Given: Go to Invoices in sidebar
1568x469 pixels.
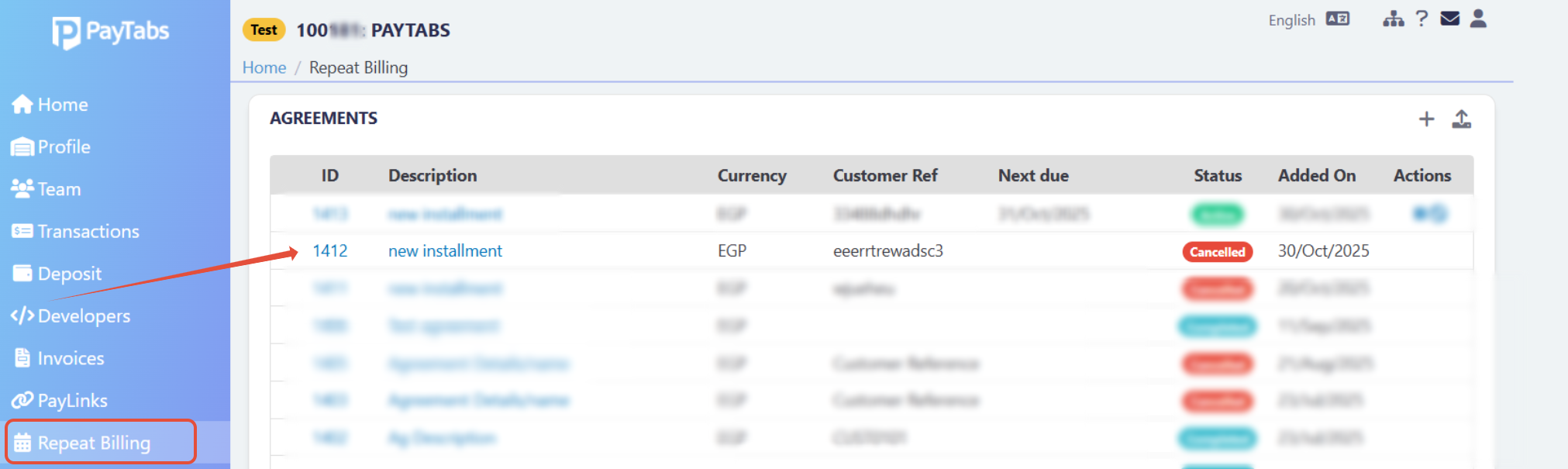Looking at the screenshot, I should tap(59, 358).
